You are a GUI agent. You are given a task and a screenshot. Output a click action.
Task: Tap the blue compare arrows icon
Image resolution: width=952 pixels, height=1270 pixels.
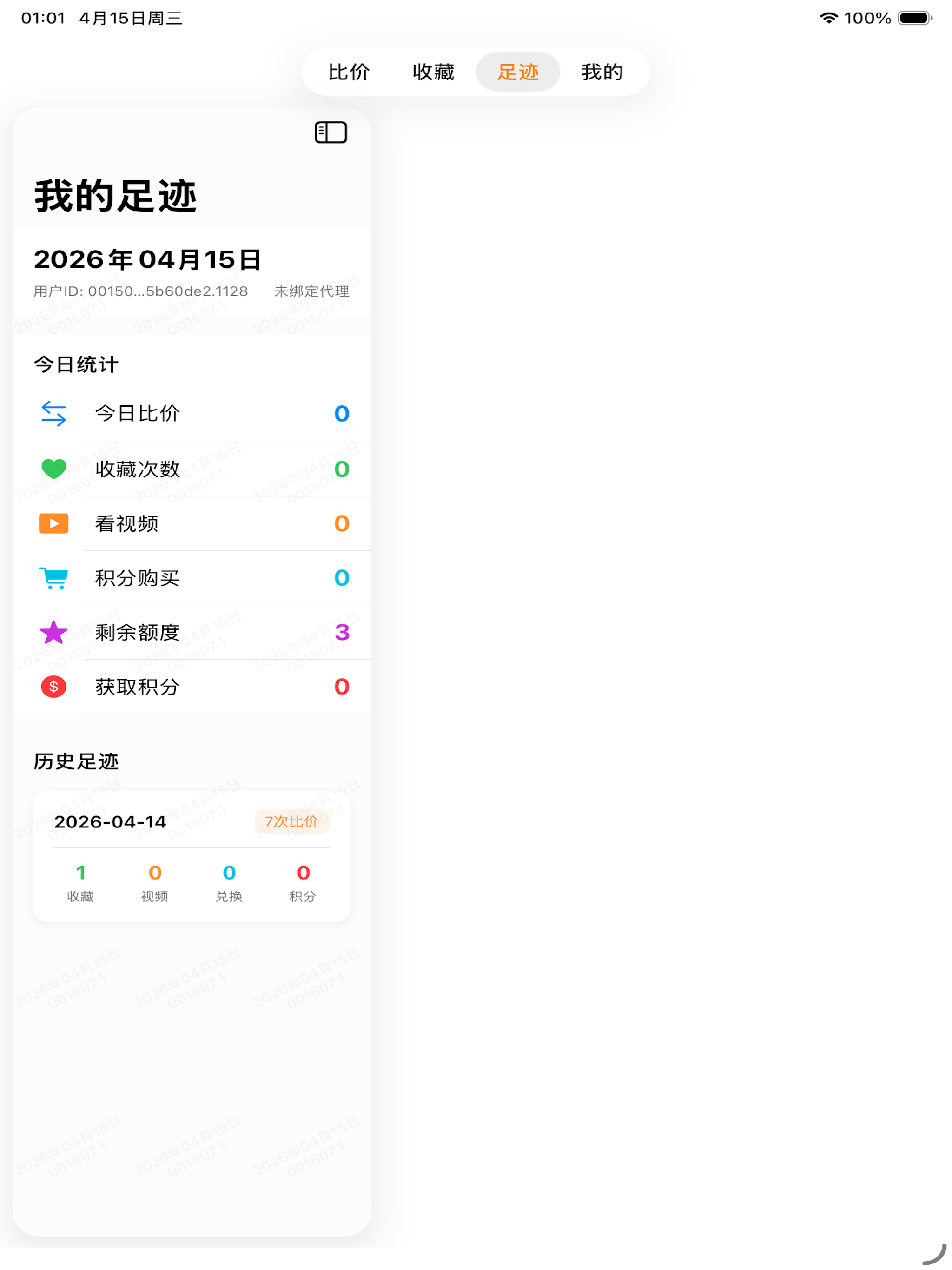pyautogui.click(x=53, y=413)
